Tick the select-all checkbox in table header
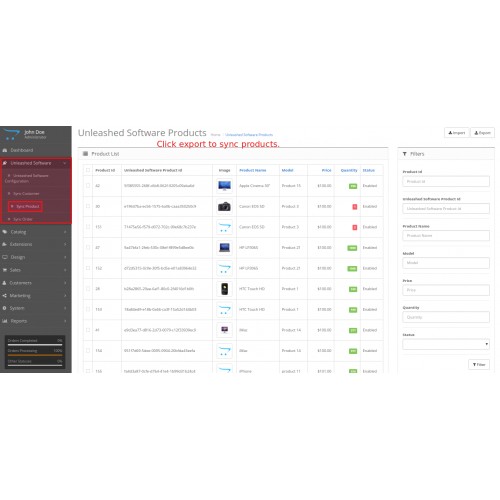The width and height of the screenshot is (500, 500). click(x=88, y=170)
